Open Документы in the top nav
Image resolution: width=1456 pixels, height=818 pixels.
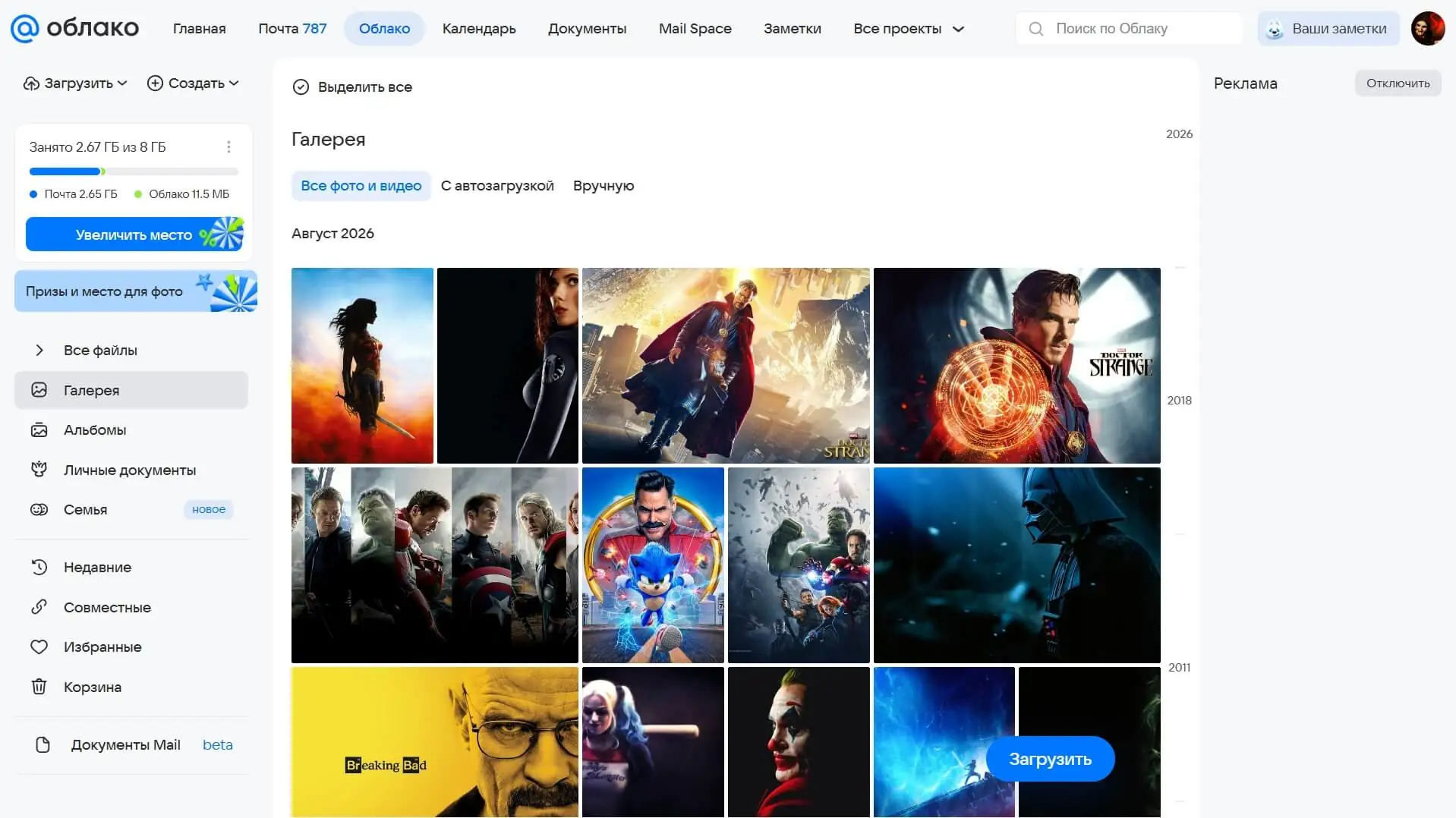(x=588, y=29)
